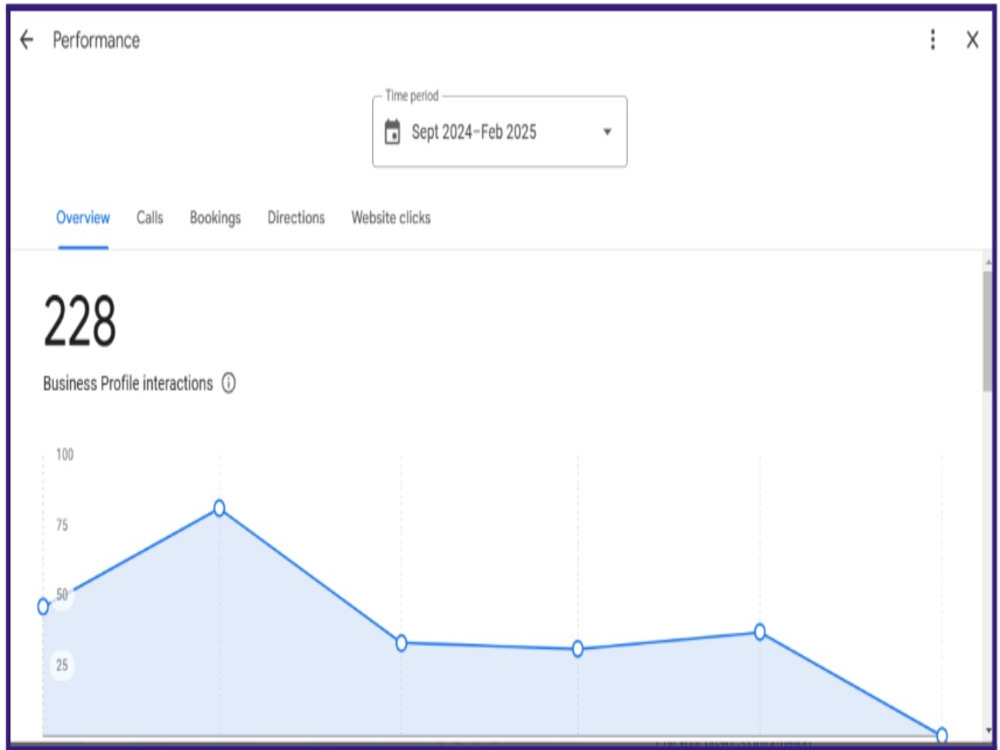View the Website clicks tab

pyautogui.click(x=391, y=218)
